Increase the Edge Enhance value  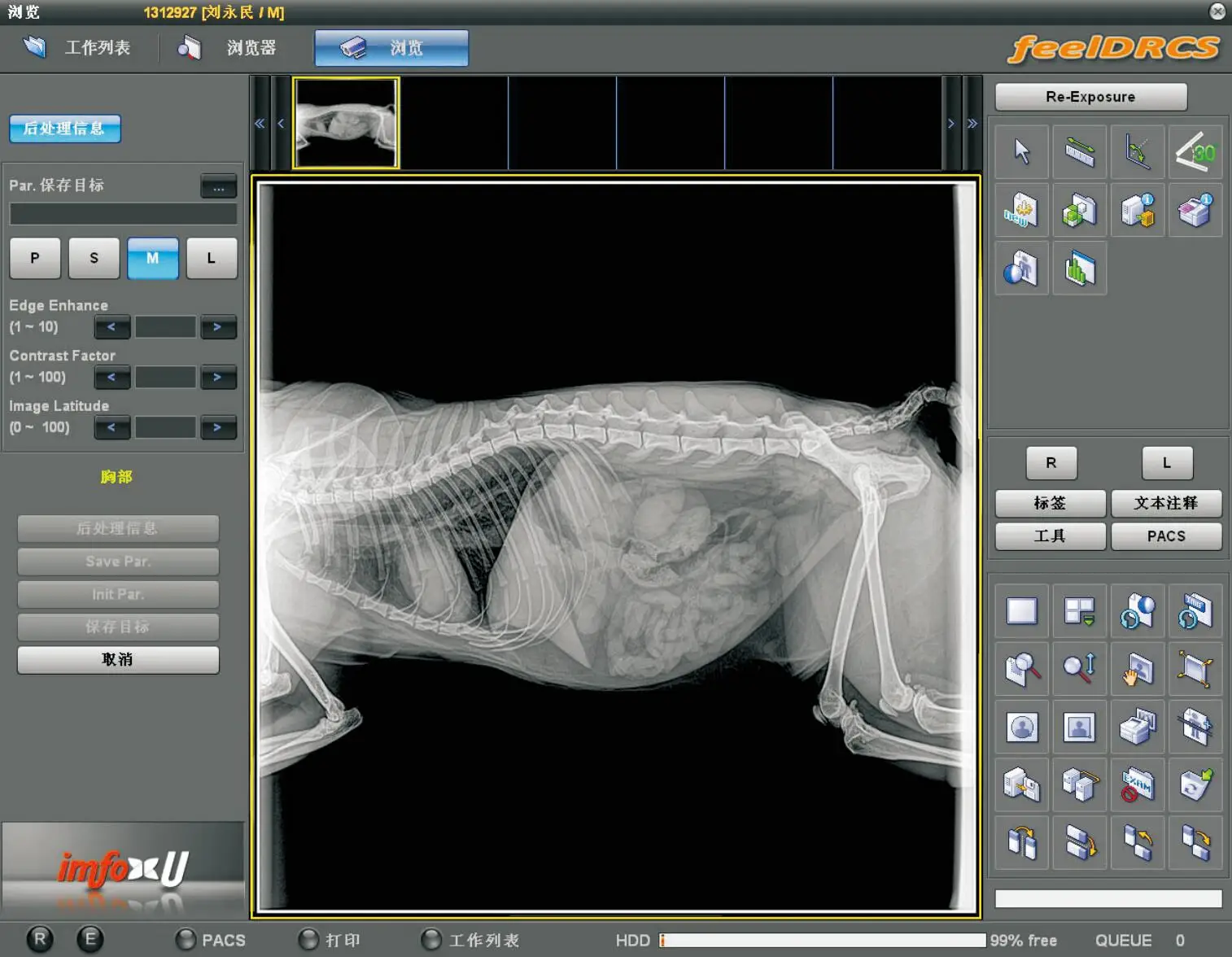217,327
